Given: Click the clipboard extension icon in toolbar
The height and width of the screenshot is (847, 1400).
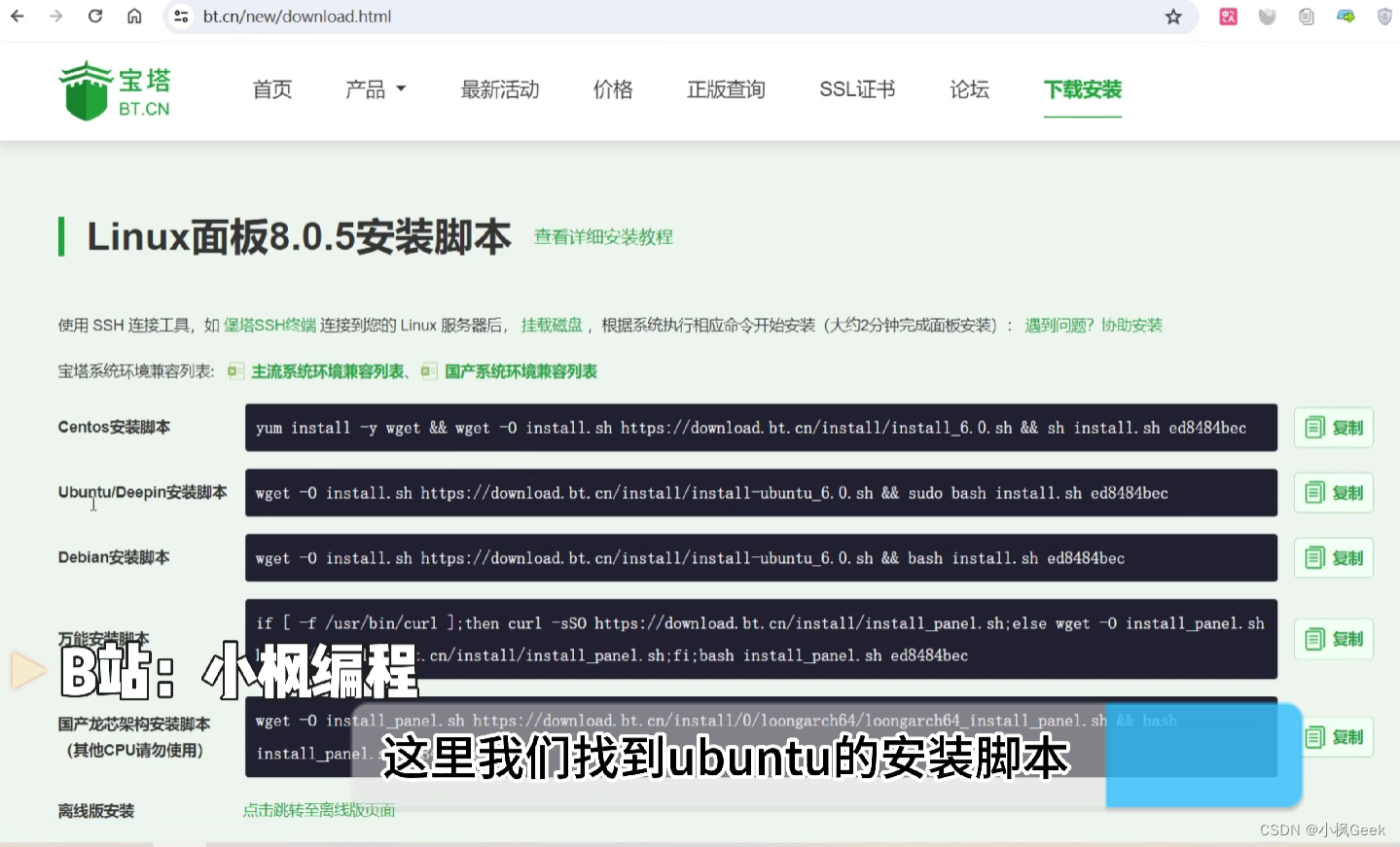Looking at the screenshot, I should pos(1306,17).
